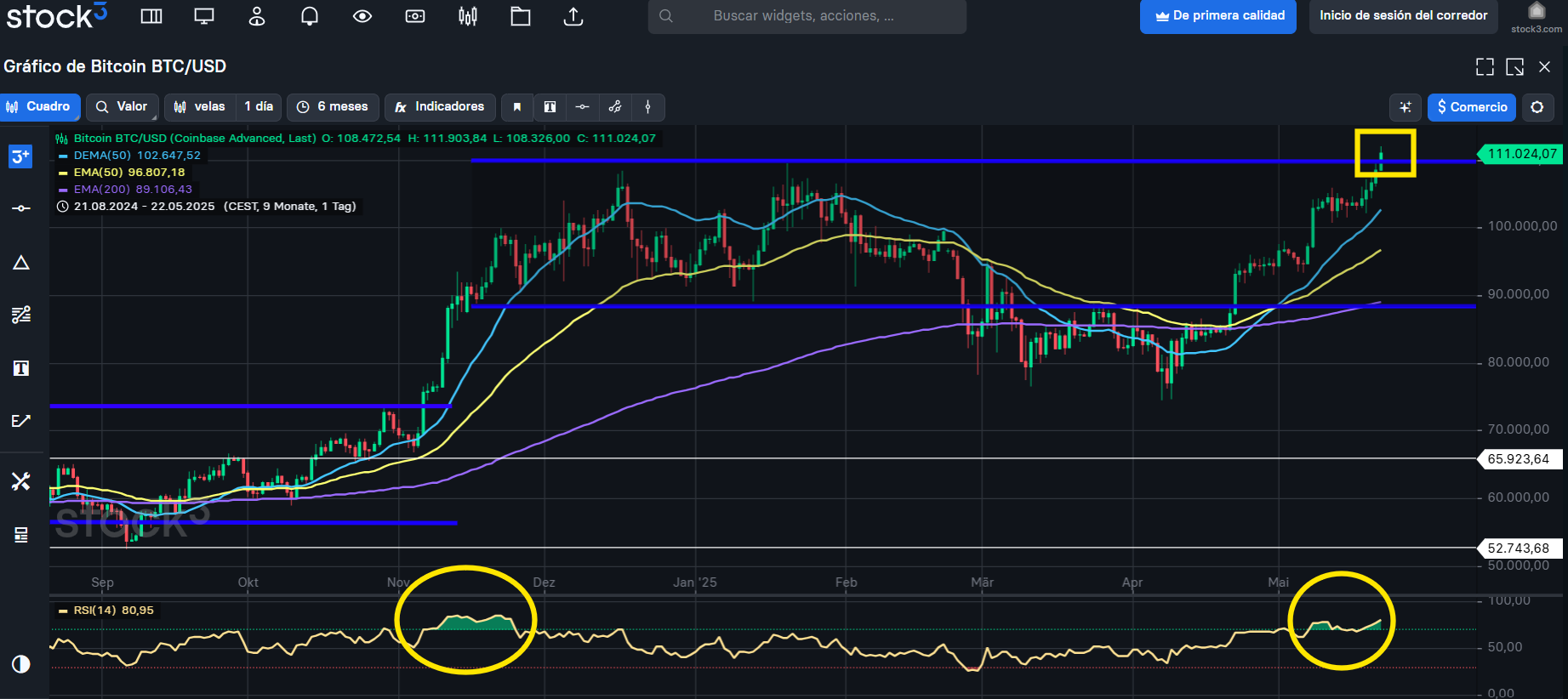Open the velas chart type menu
The height and width of the screenshot is (699, 1568).
tap(200, 107)
